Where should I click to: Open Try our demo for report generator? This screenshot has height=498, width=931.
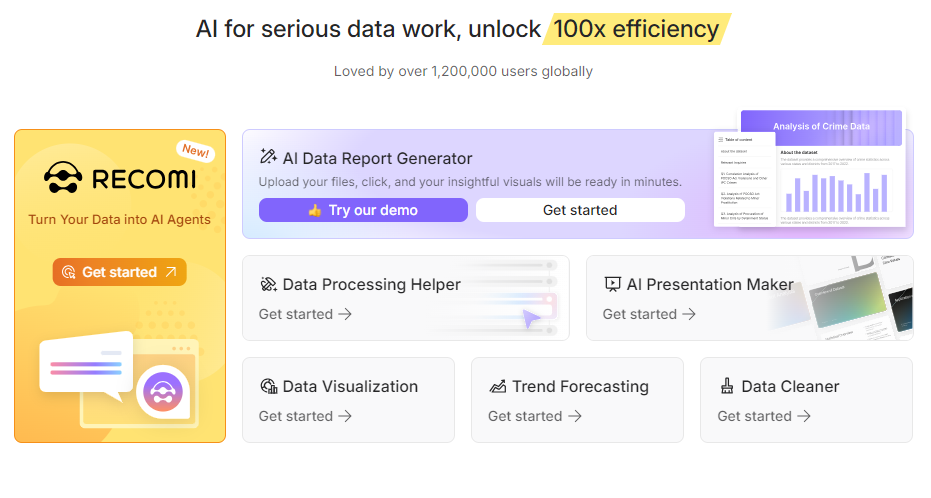point(363,210)
